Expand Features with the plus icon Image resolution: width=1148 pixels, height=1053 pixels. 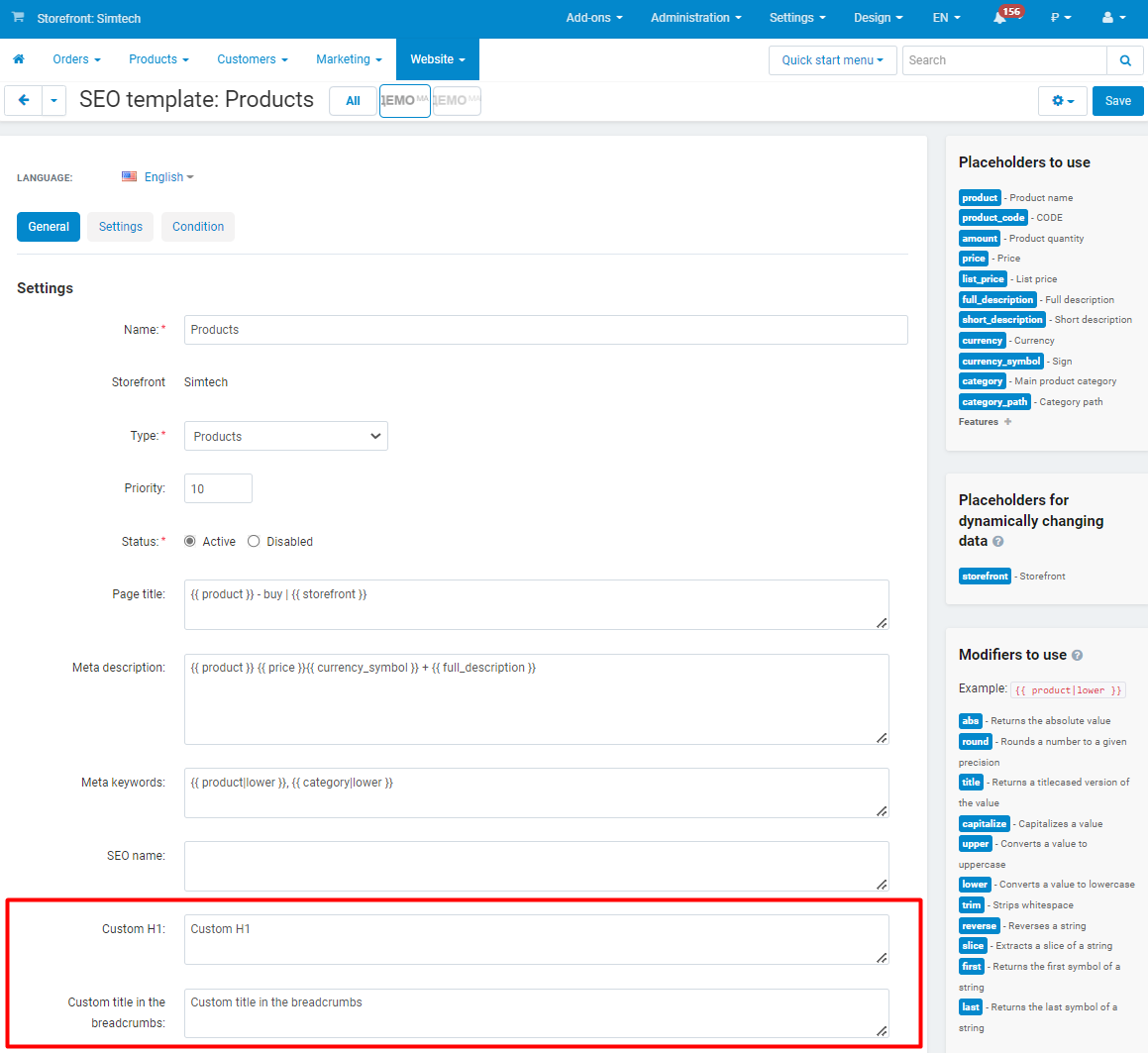pos(1008,422)
